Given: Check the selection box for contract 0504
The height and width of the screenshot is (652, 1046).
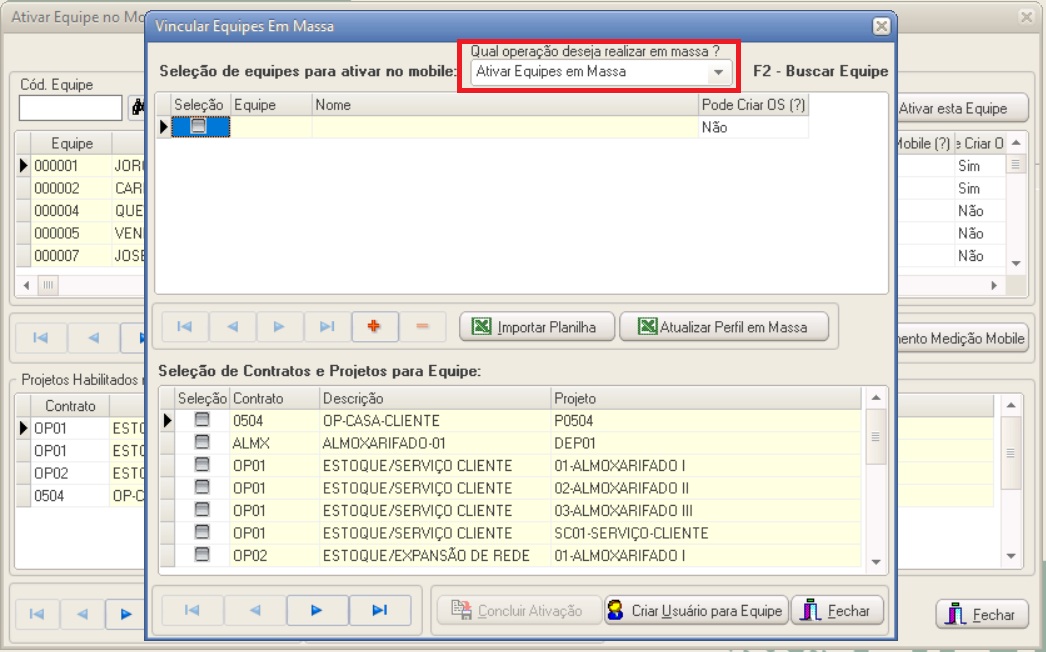Looking at the screenshot, I should click(202, 421).
